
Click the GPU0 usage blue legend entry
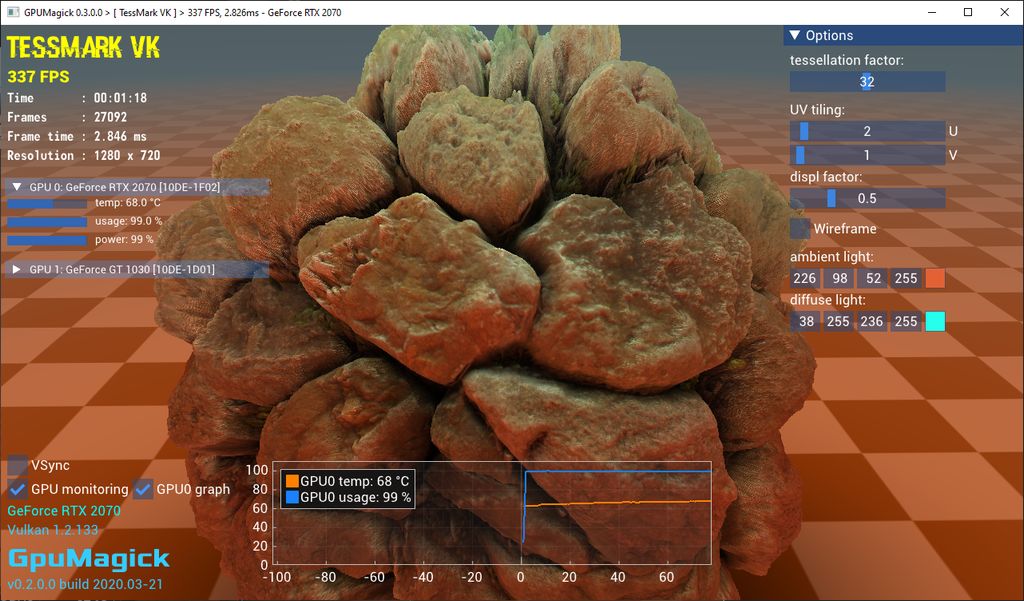click(x=349, y=497)
